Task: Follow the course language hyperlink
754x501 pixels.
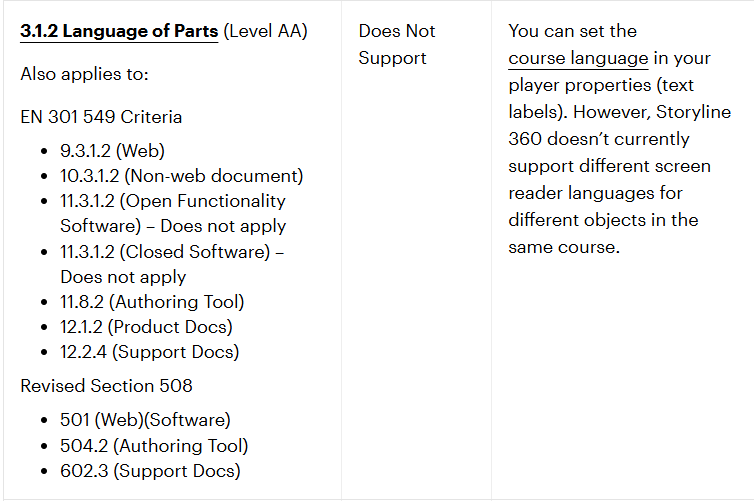Action: pos(577,58)
